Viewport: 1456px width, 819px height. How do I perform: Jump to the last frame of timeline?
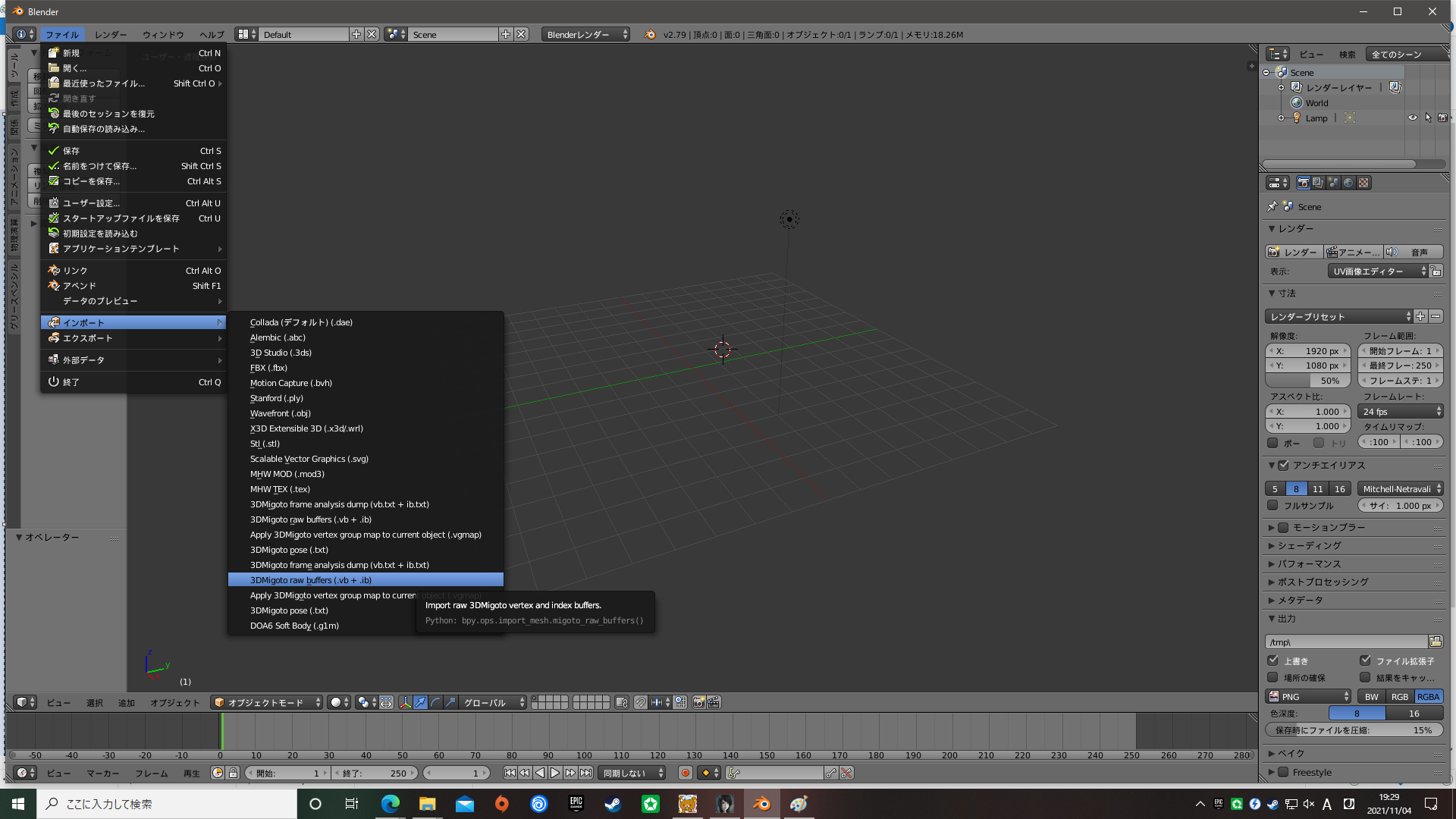tap(585, 773)
